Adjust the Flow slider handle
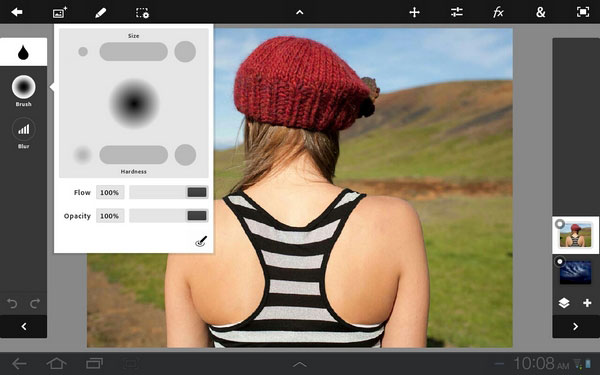The image size is (600, 375). click(x=197, y=192)
